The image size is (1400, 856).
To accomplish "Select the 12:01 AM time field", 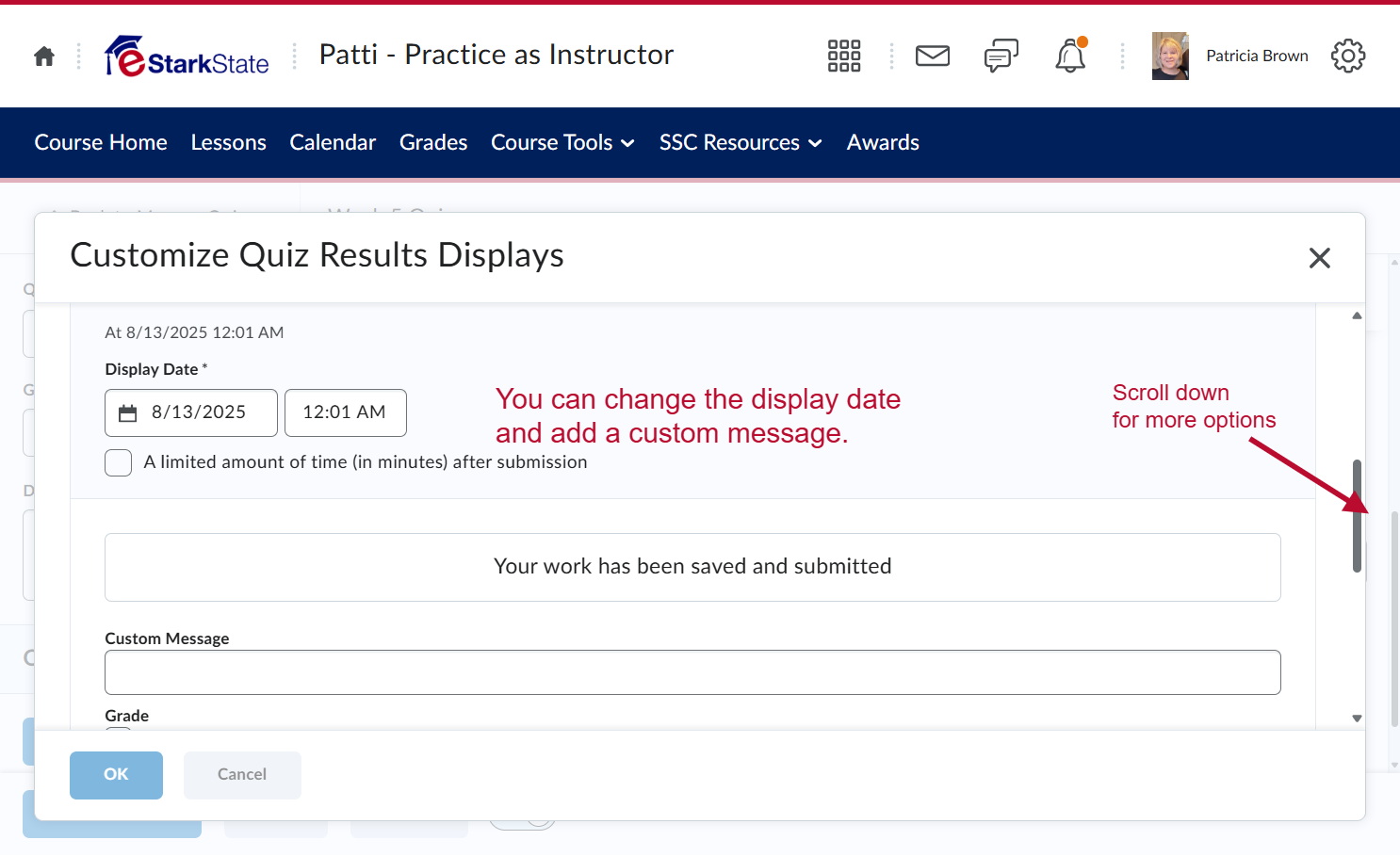I will [x=346, y=413].
